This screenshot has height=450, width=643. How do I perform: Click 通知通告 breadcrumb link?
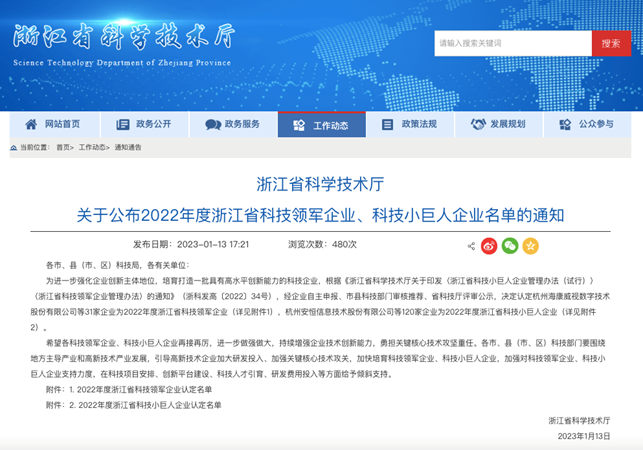pyautogui.click(x=128, y=147)
